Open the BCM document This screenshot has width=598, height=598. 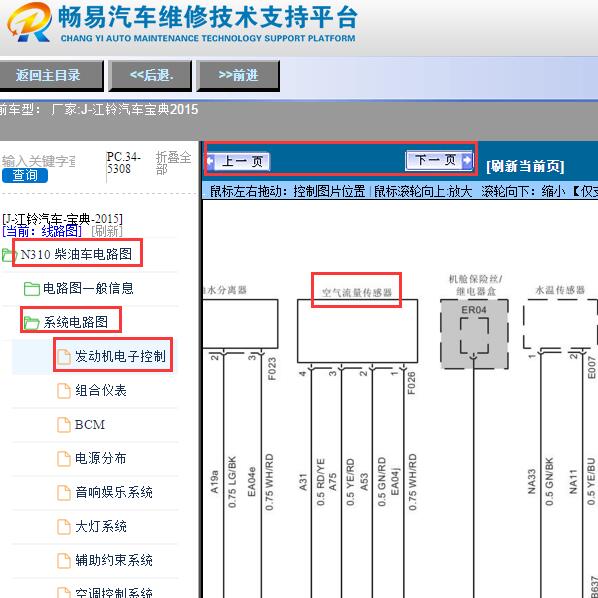click(x=90, y=424)
